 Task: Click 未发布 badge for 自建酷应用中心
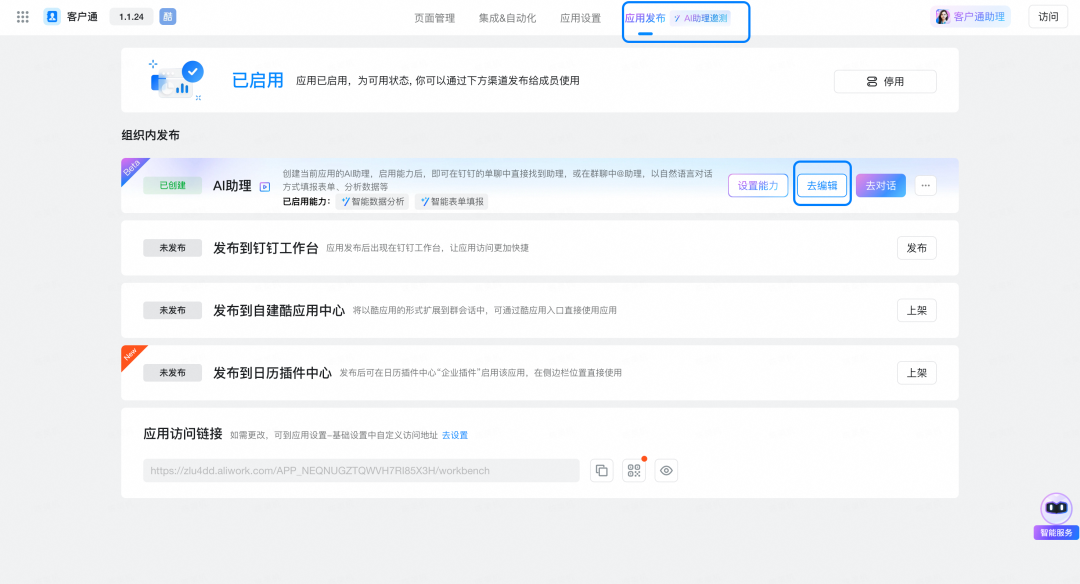click(173, 311)
